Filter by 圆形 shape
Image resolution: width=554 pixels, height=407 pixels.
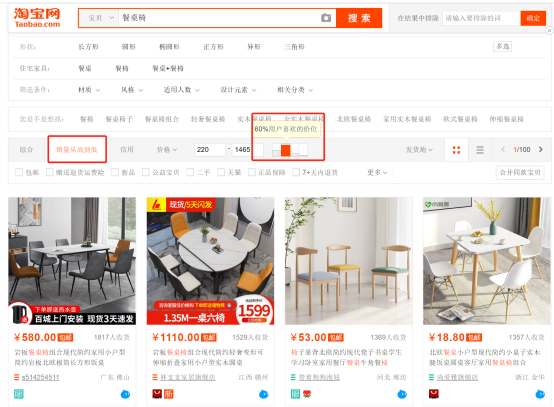pos(129,47)
